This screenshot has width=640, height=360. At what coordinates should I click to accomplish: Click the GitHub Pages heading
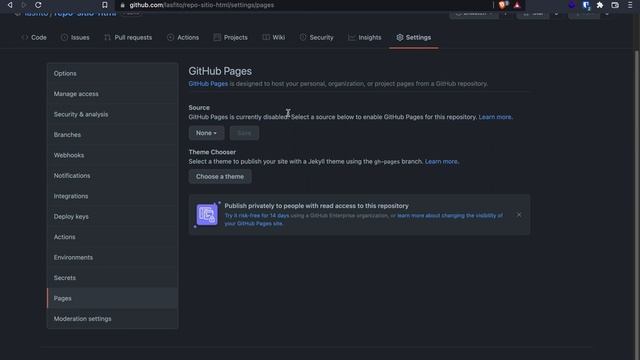[220, 71]
